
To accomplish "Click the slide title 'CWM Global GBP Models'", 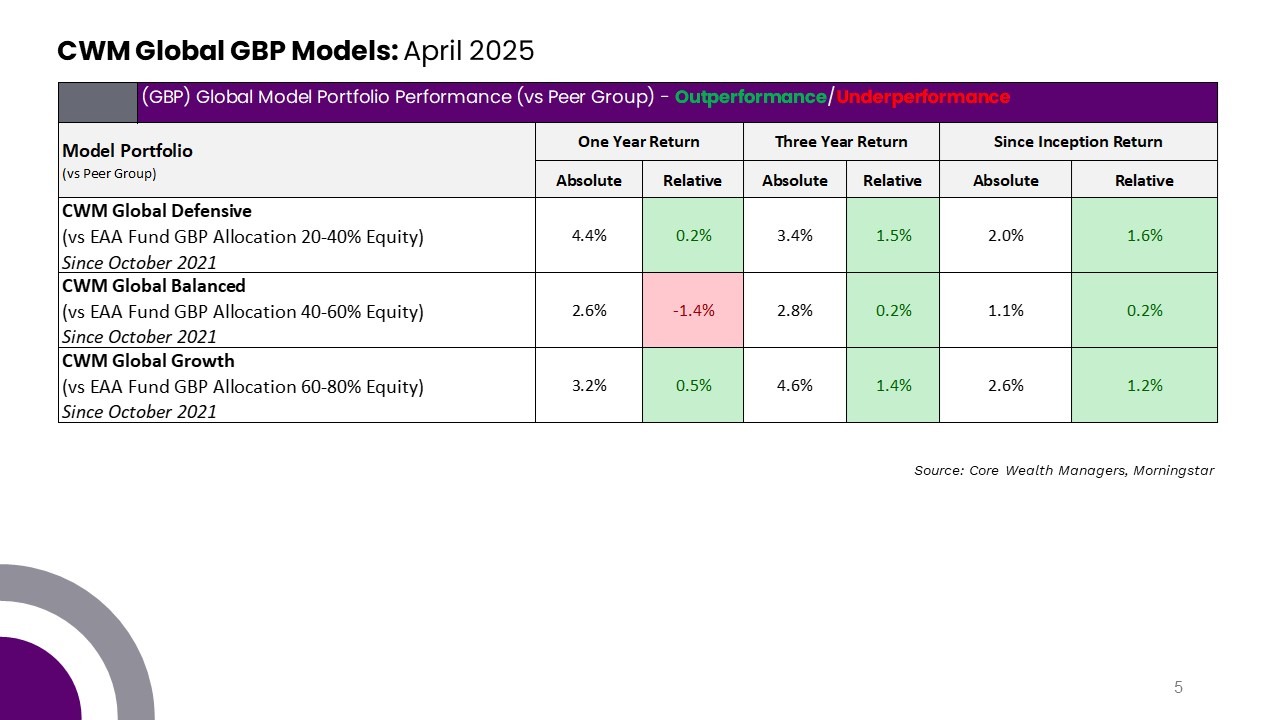I will click(x=227, y=50).
